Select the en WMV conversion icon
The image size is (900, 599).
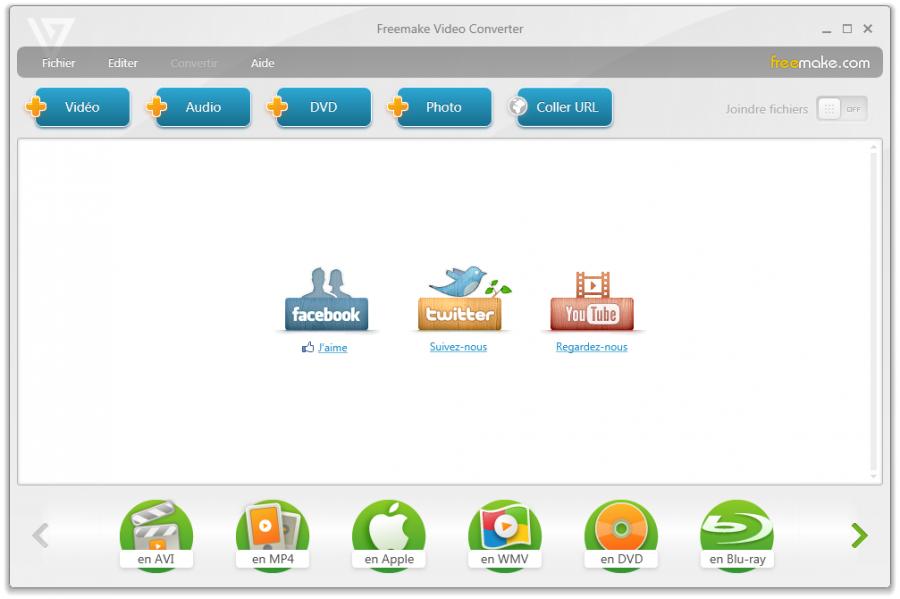pos(505,536)
